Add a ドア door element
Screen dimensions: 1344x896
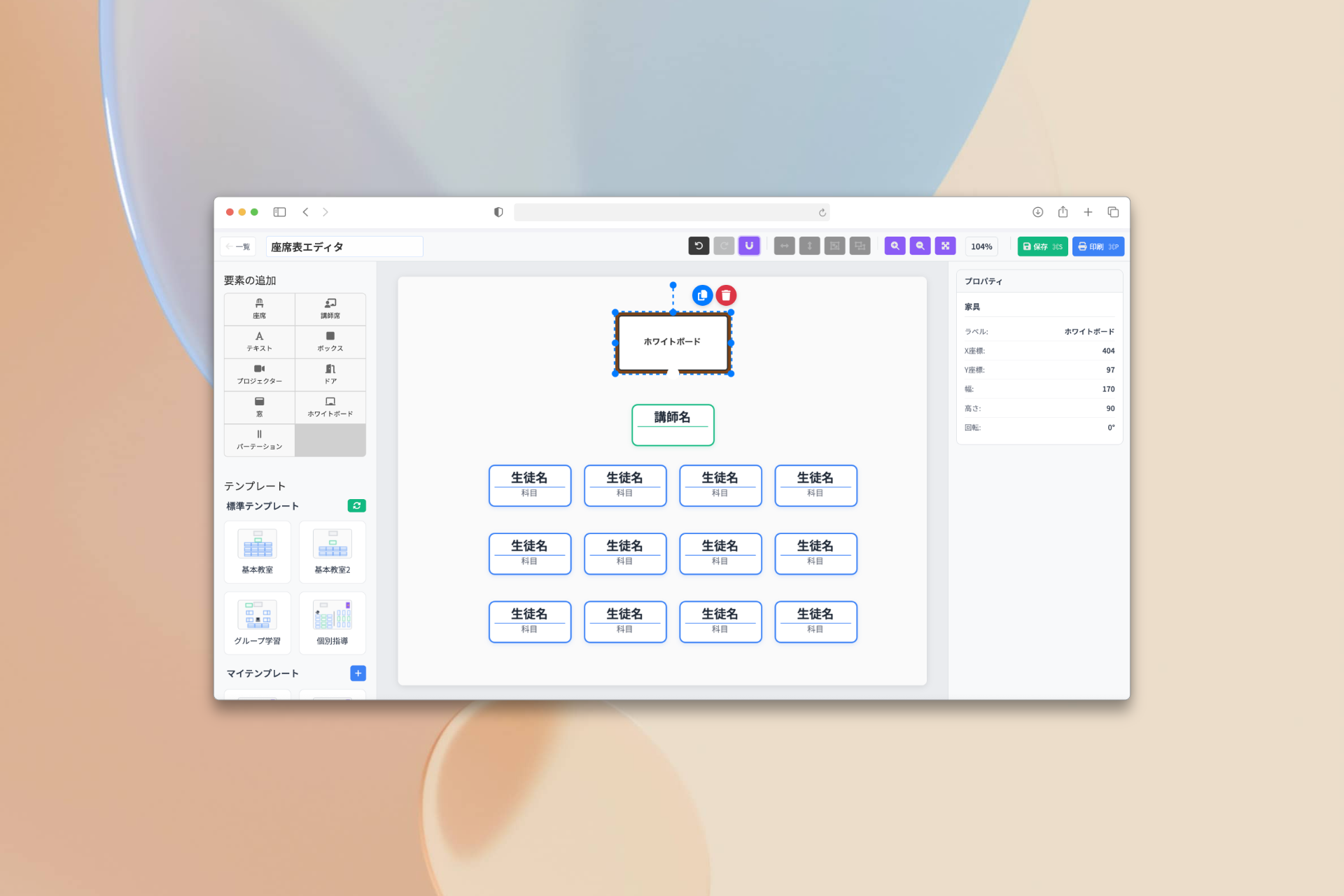coord(330,374)
